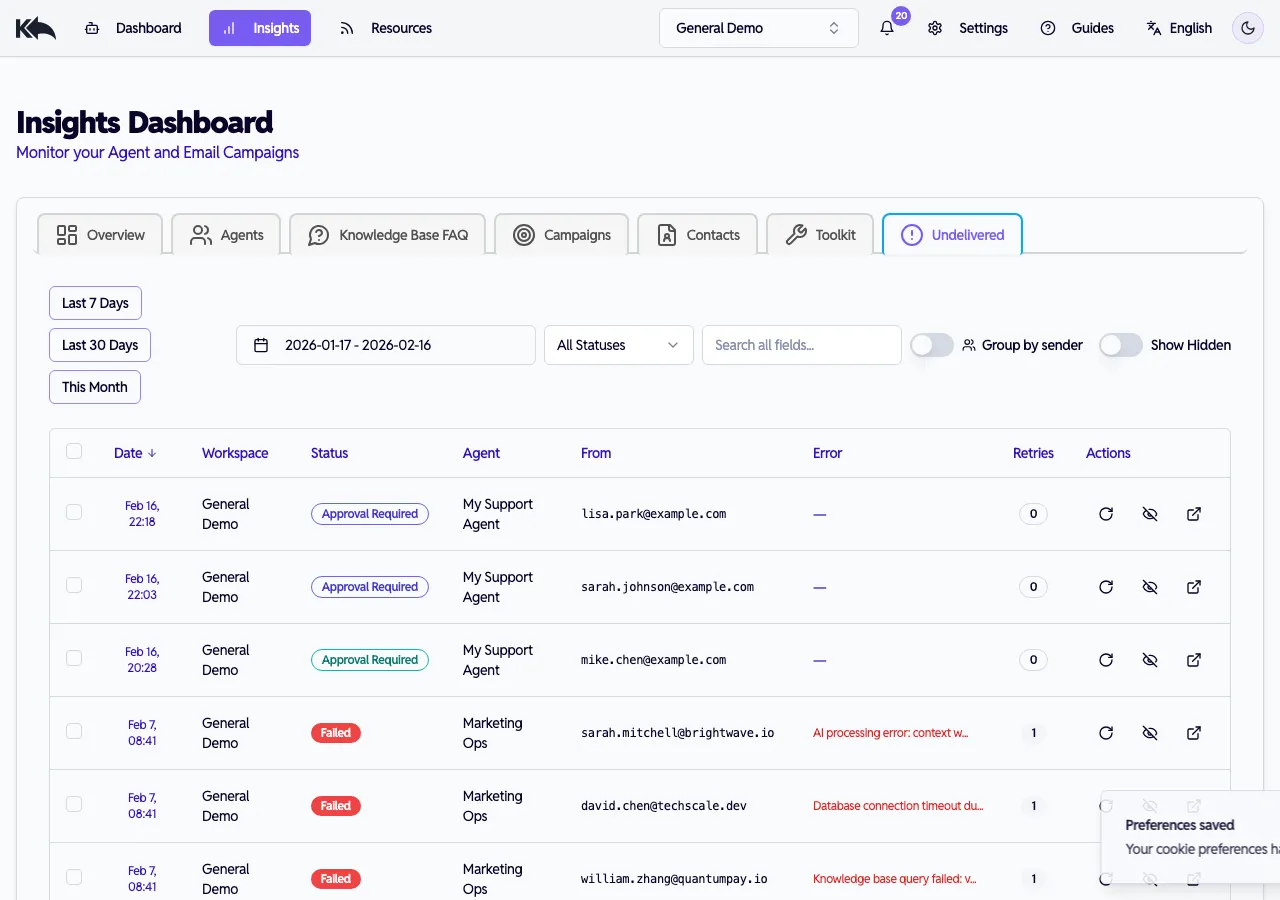Enable the Show Hidden toggle

click(x=1121, y=345)
